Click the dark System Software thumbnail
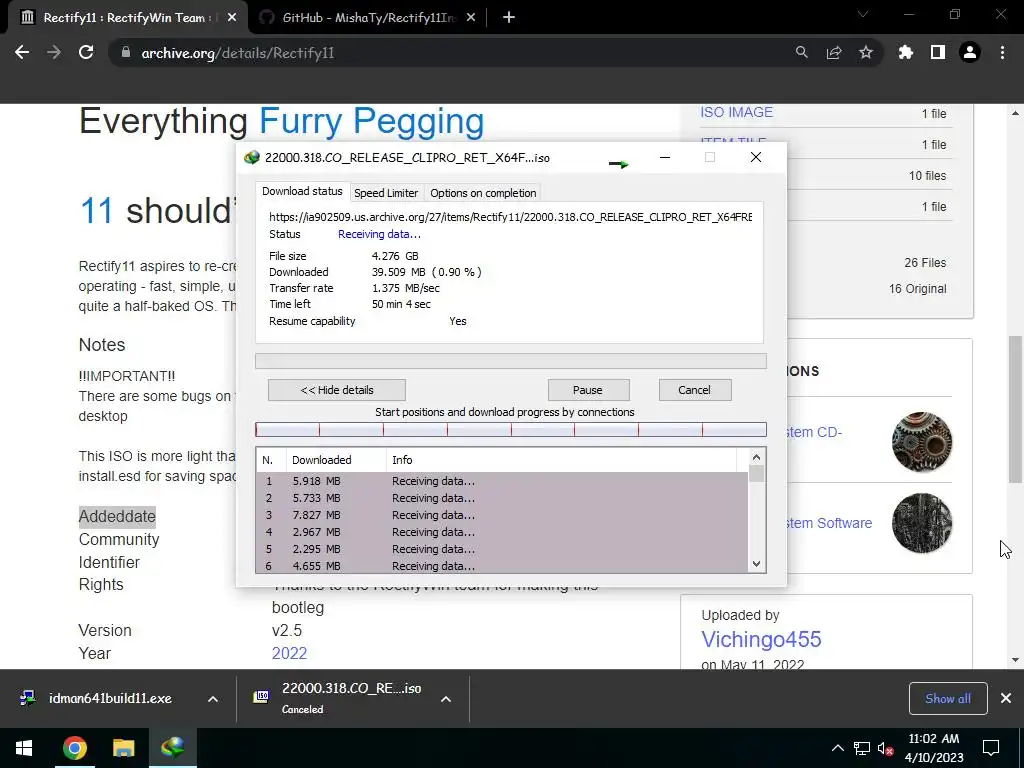This screenshot has height=768, width=1024. click(921, 523)
